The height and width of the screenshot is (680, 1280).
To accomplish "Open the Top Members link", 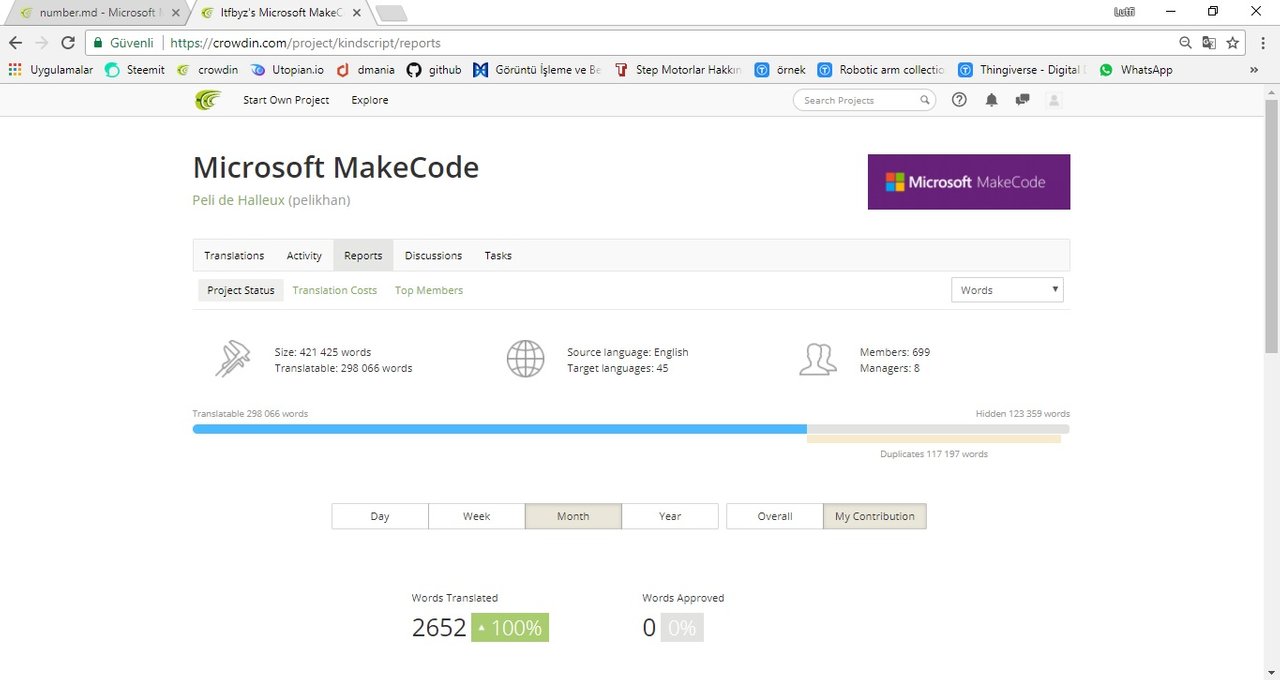I will click(x=429, y=290).
